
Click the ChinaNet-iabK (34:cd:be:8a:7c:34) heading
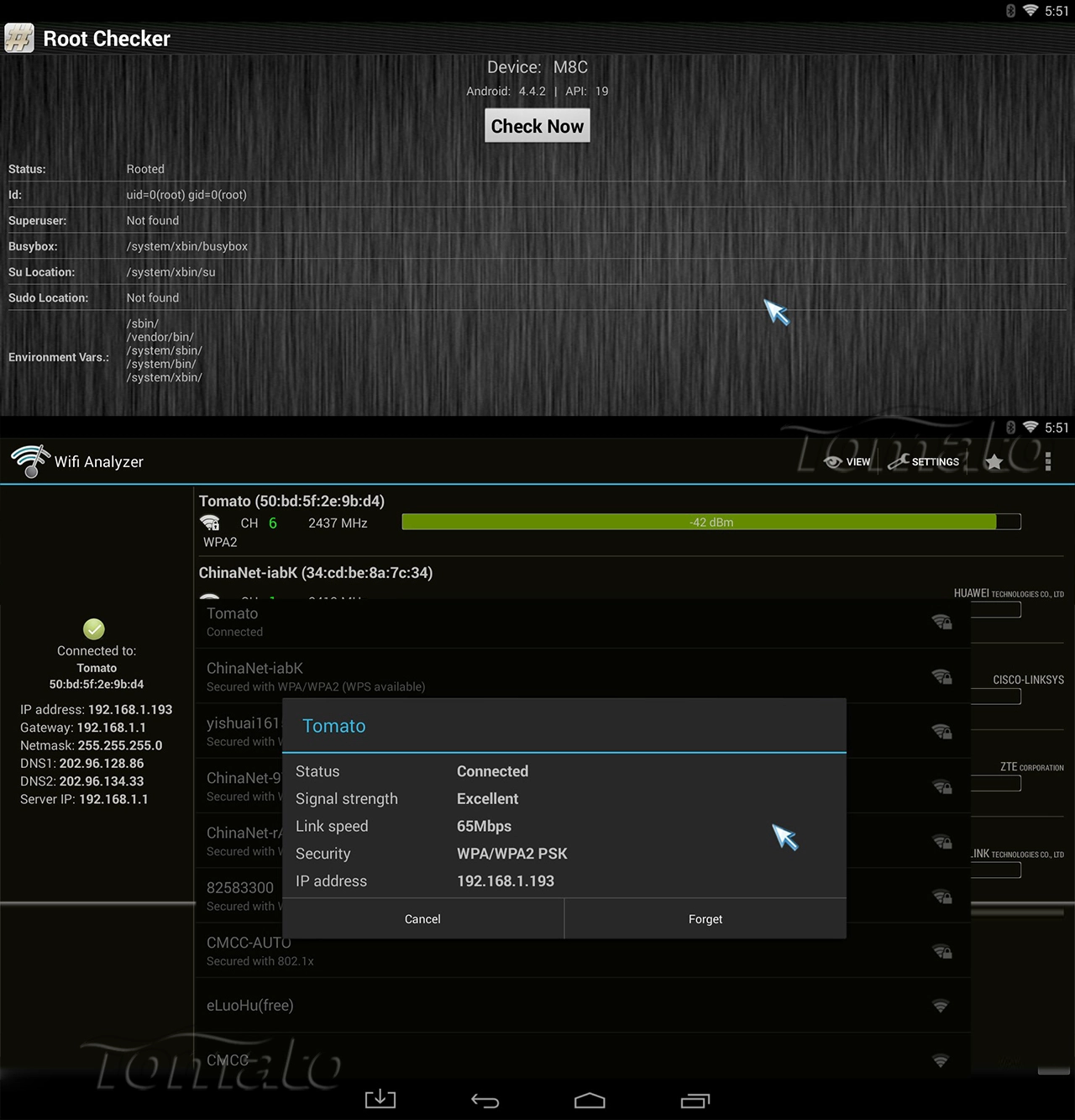pyautogui.click(x=316, y=573)
